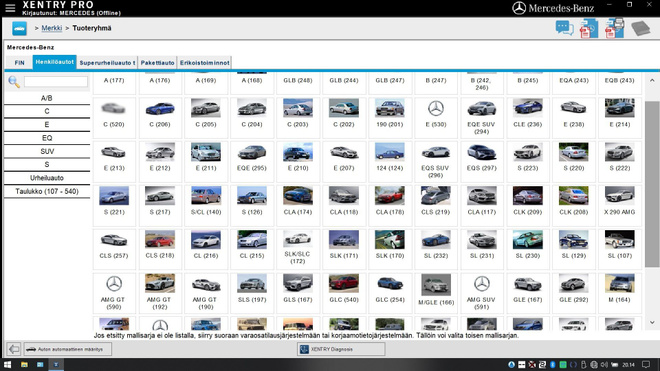Click the blue vehicle home icon
Viewport: 660px width, 371px height.
[19, 28]
